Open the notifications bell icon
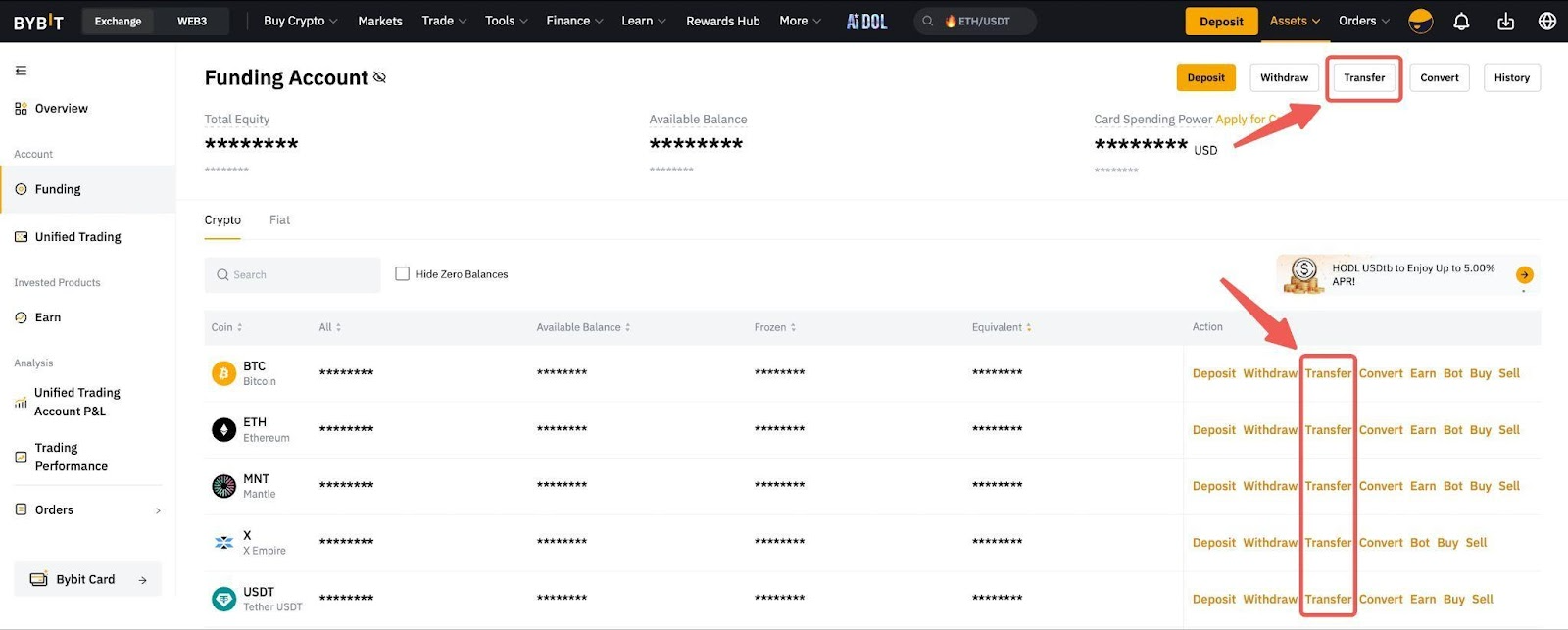 coord(1461,22)
